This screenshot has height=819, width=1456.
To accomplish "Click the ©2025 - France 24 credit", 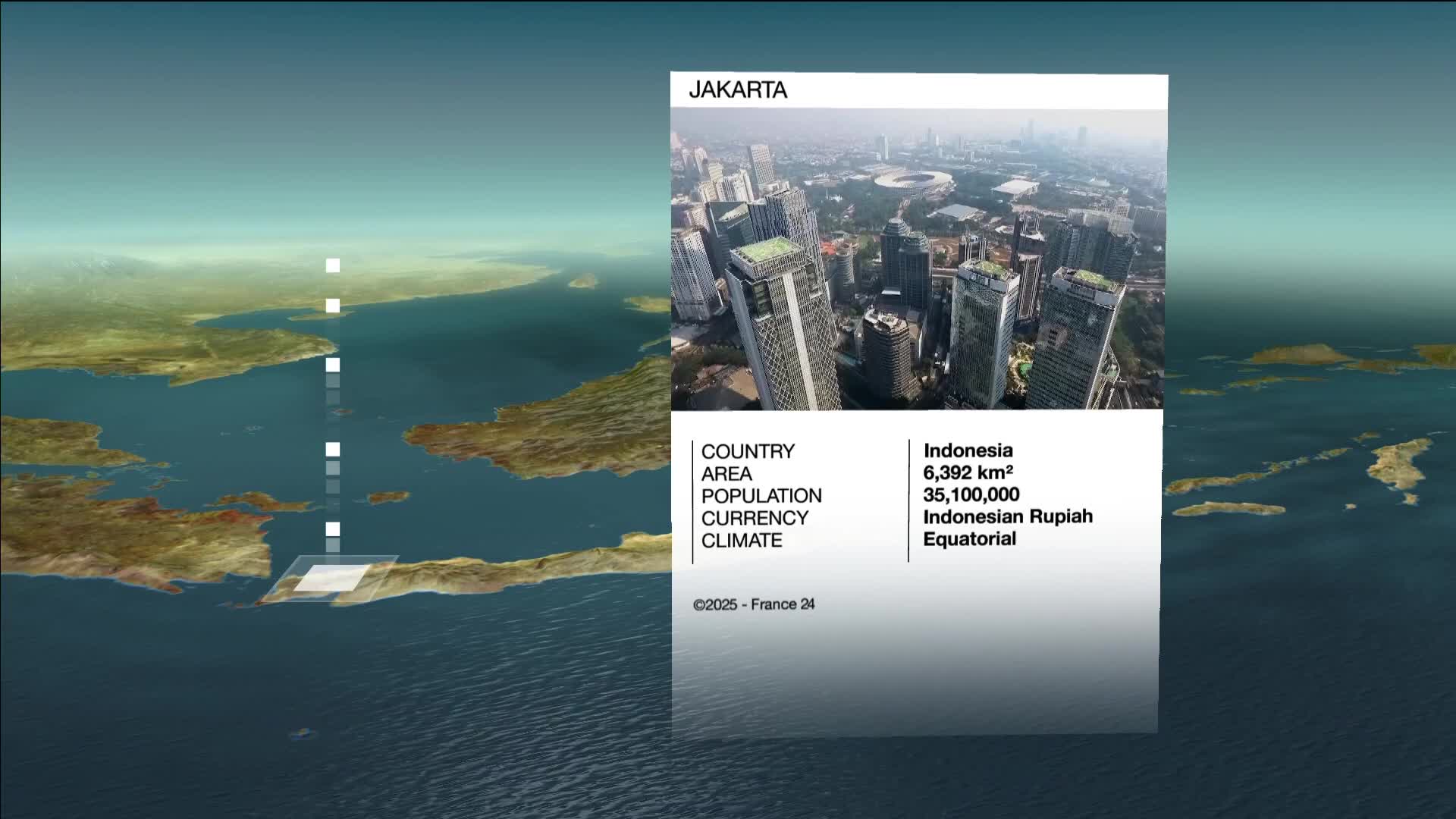I will tap(753, 604).
